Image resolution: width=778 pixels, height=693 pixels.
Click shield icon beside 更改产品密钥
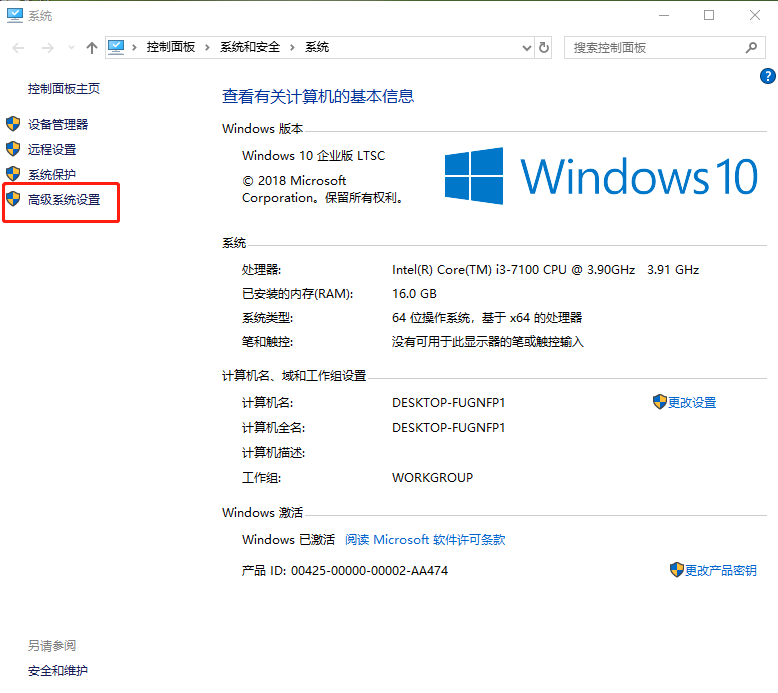(677, 569)
